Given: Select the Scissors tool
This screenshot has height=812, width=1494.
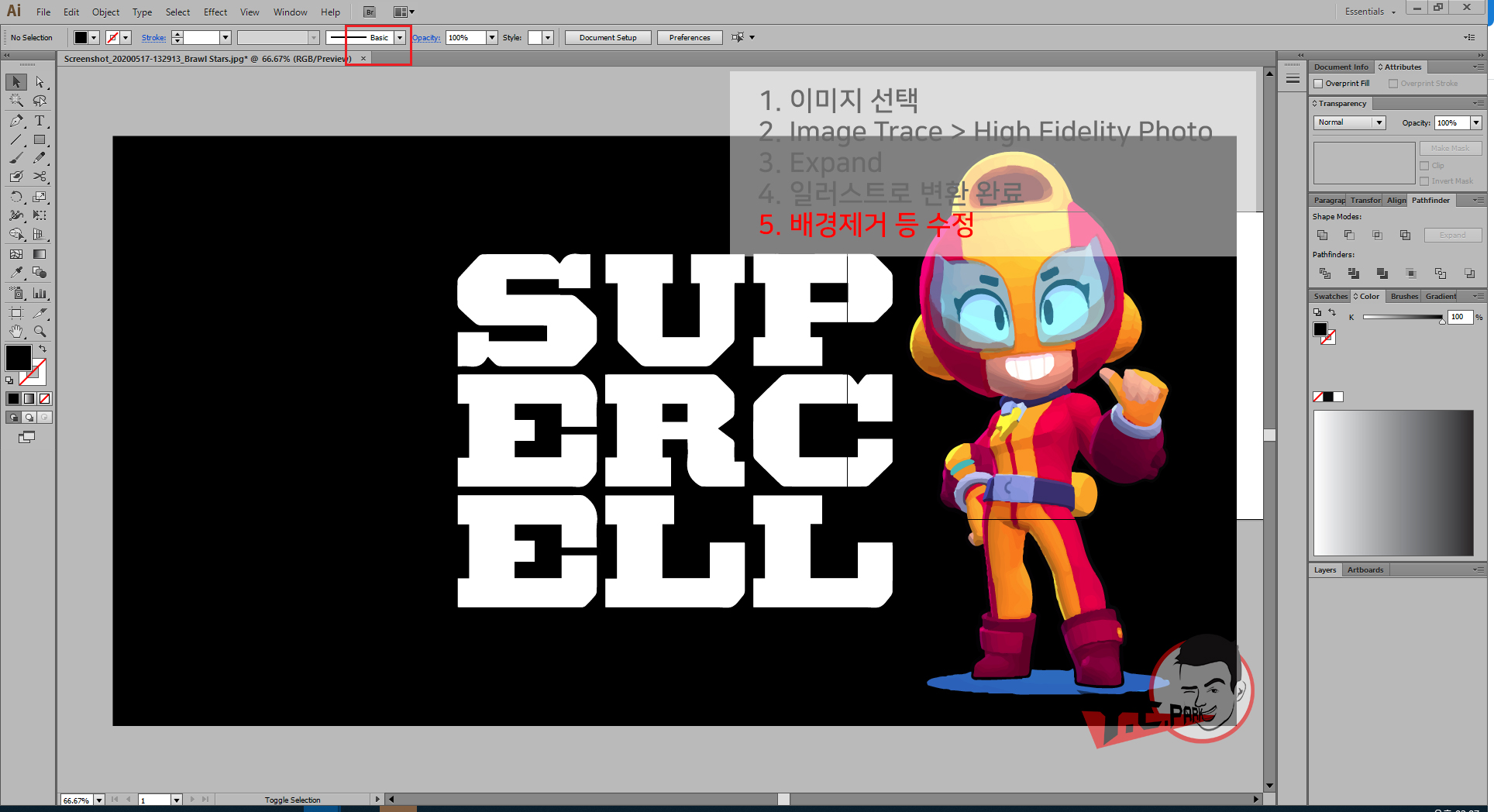Looking at the screenshot, I should click(x=40, y=177).
